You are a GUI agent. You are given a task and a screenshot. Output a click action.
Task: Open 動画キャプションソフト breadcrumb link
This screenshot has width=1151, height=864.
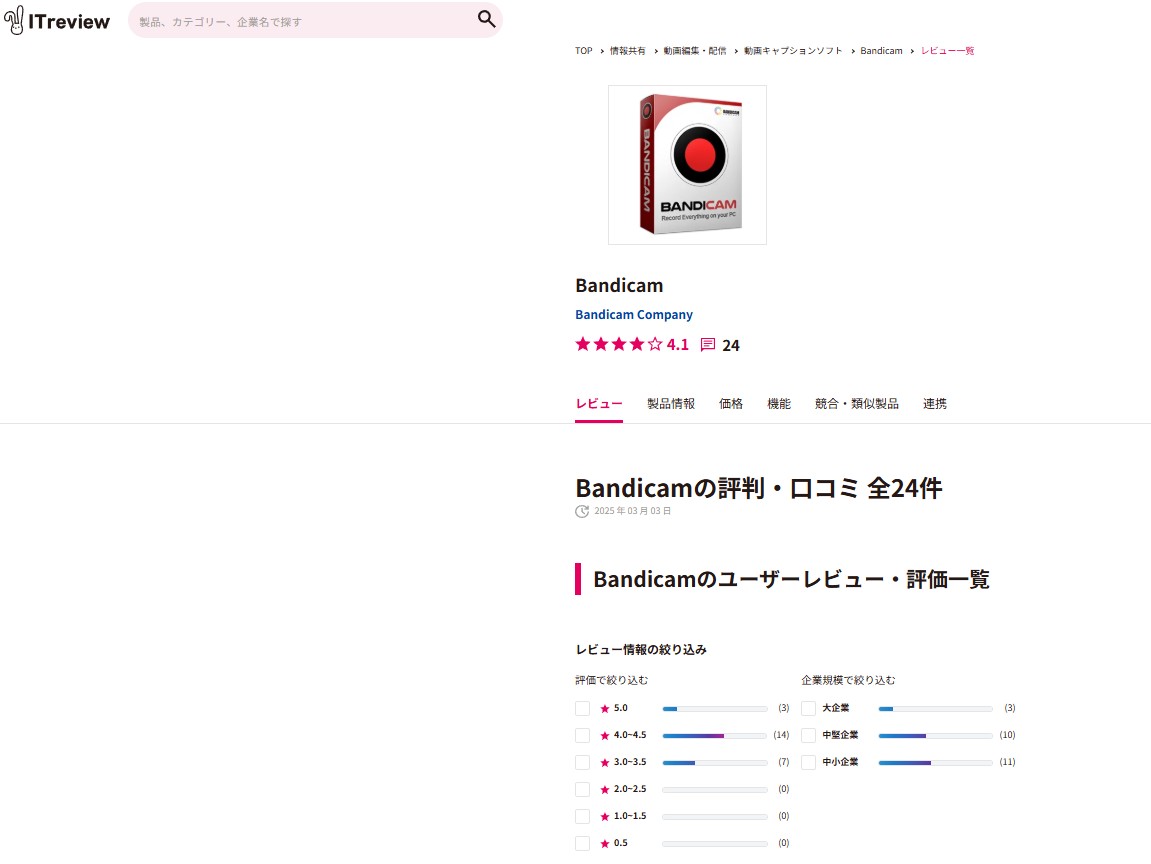click(x=793, y=51)
